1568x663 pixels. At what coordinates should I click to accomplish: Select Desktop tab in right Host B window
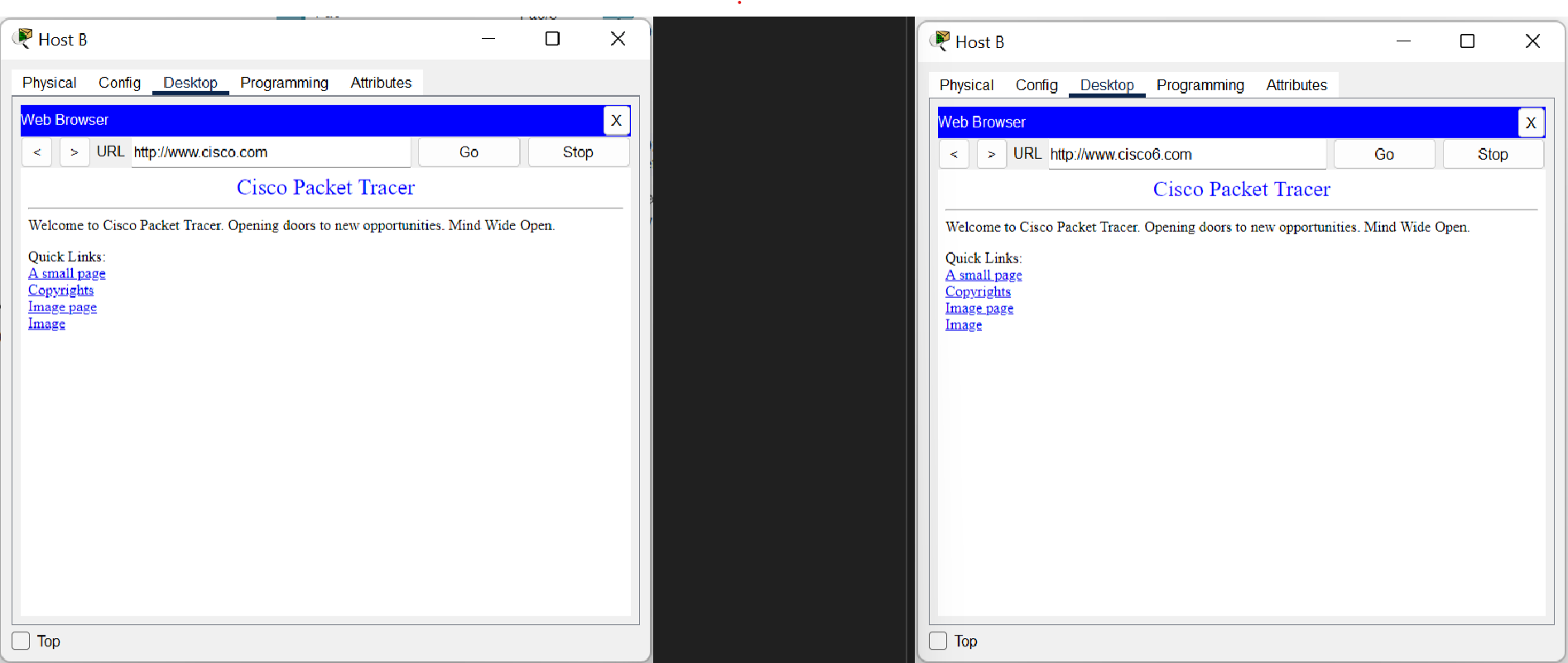click(x=1107, y=85)
